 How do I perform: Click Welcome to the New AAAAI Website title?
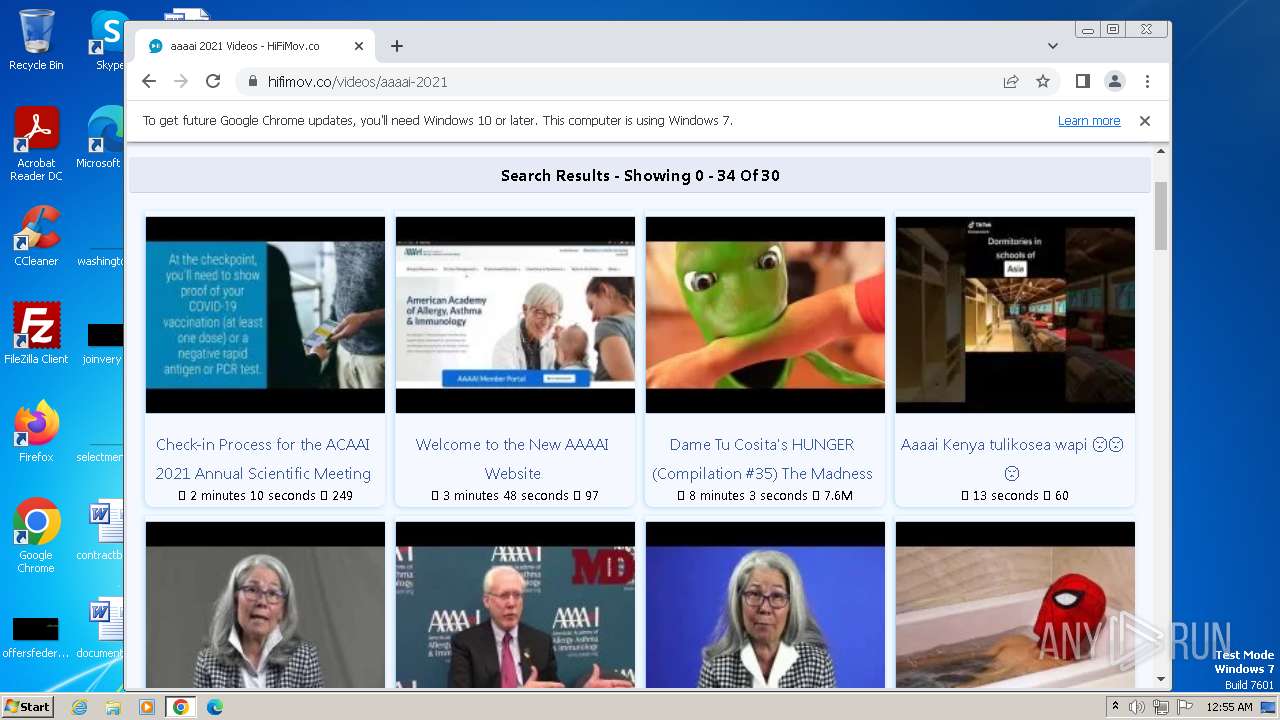[x=512, y=459]
